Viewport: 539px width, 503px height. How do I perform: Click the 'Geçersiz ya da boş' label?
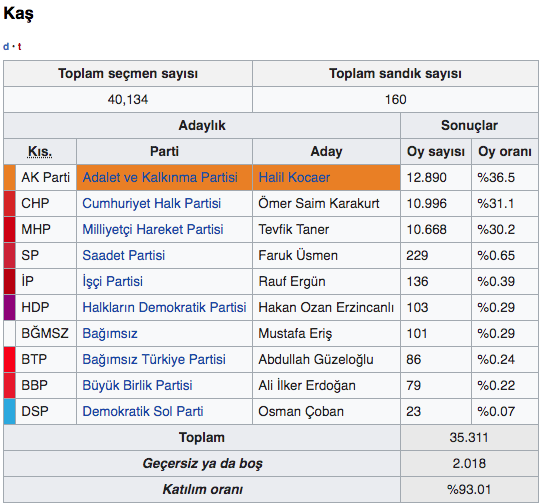pos(202,463)
